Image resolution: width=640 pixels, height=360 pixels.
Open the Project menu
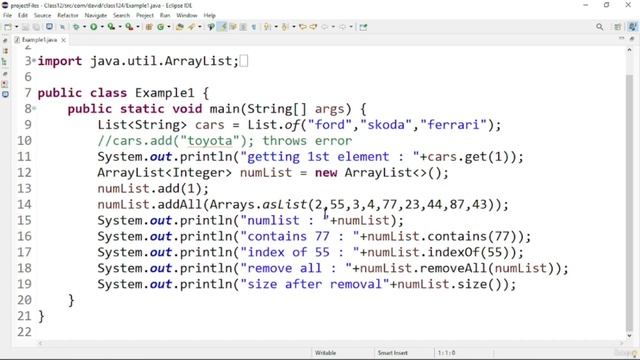click(145, 16)
